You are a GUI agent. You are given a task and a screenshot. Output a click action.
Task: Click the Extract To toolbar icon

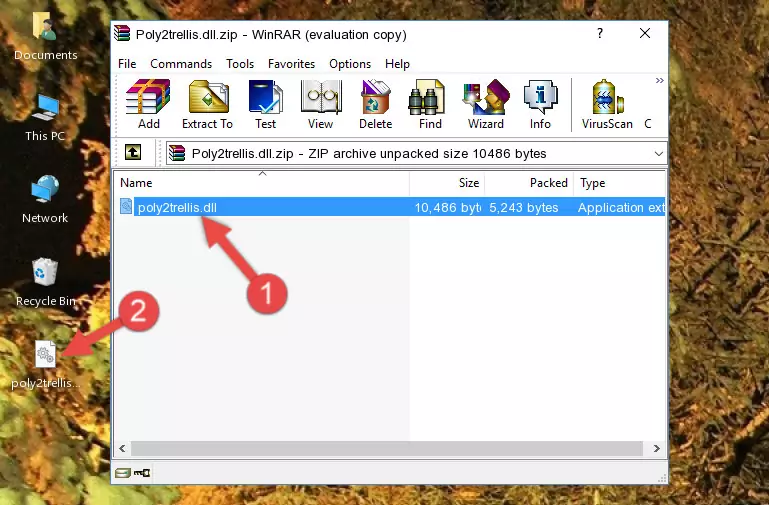[207, 104]
